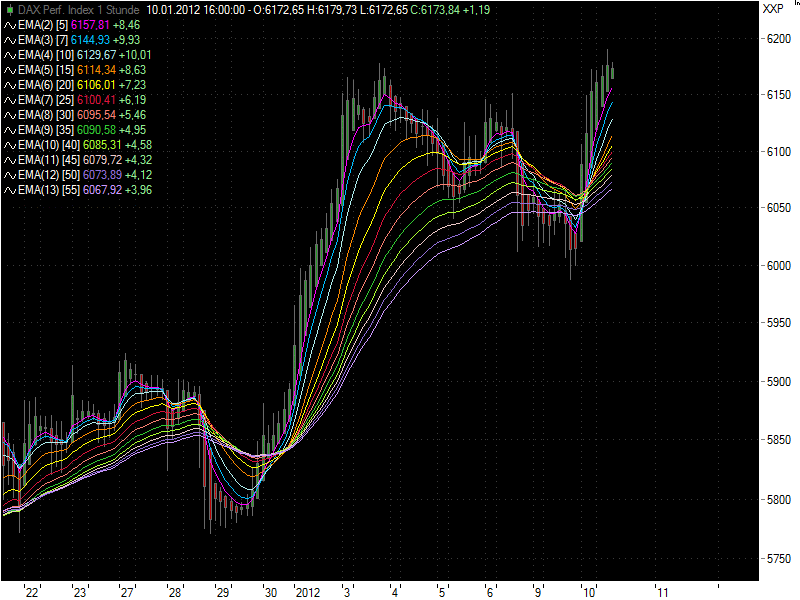Click the green square icon beside DAX Perf. Index
Viewport: 800px width, 600px height.
[10, 10]
